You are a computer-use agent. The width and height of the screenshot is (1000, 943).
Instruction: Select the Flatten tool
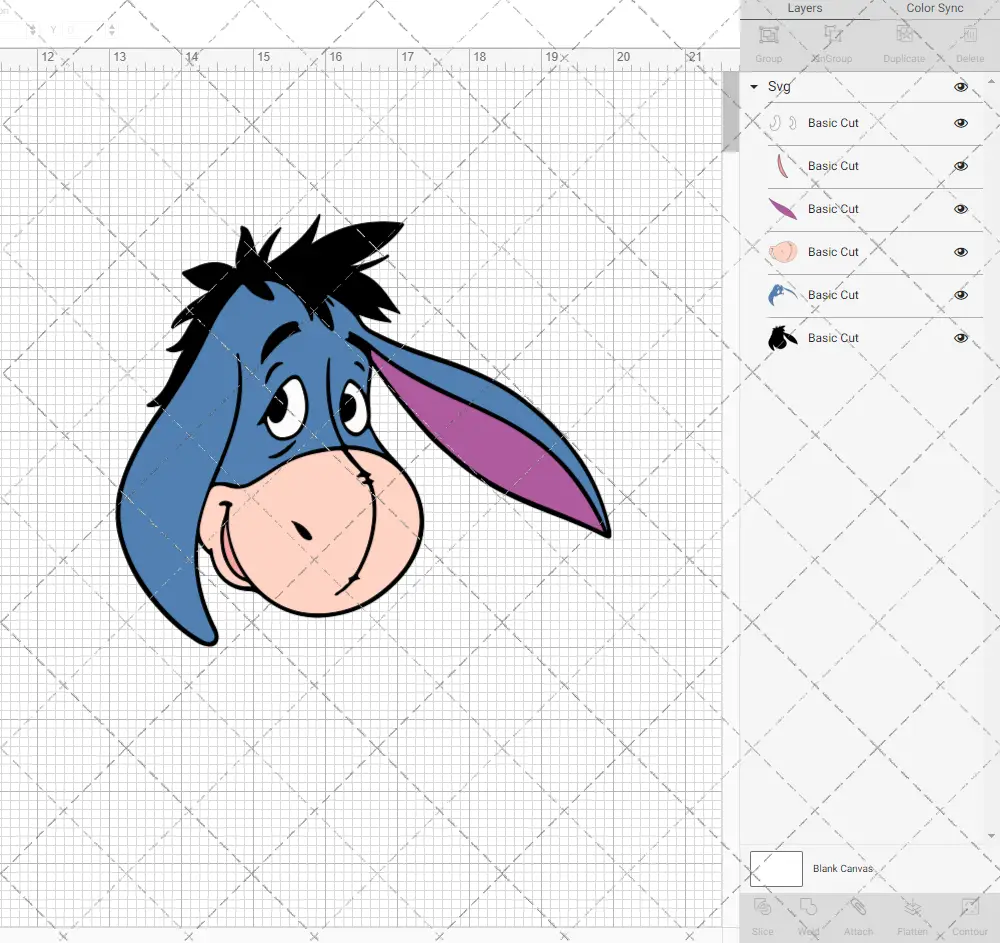[912, 907]
